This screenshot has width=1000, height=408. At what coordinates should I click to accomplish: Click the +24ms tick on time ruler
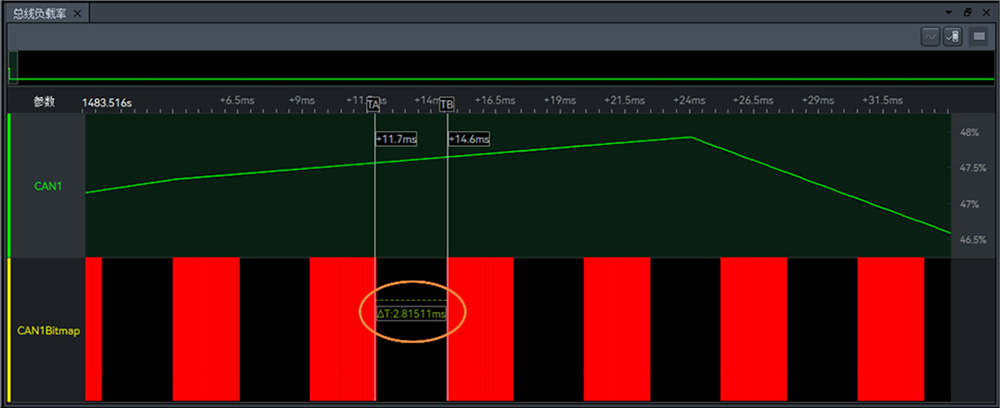(689, 101)
